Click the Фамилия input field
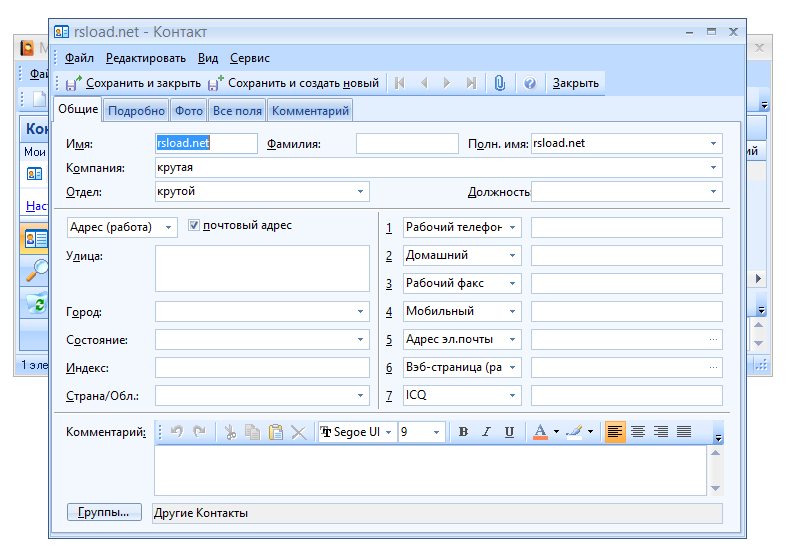This screenshot has height=559, width=793. 407,144
